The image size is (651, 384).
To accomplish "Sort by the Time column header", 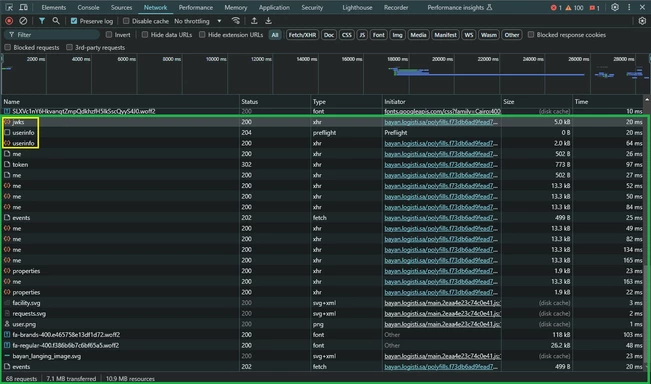I will [608, 102].
